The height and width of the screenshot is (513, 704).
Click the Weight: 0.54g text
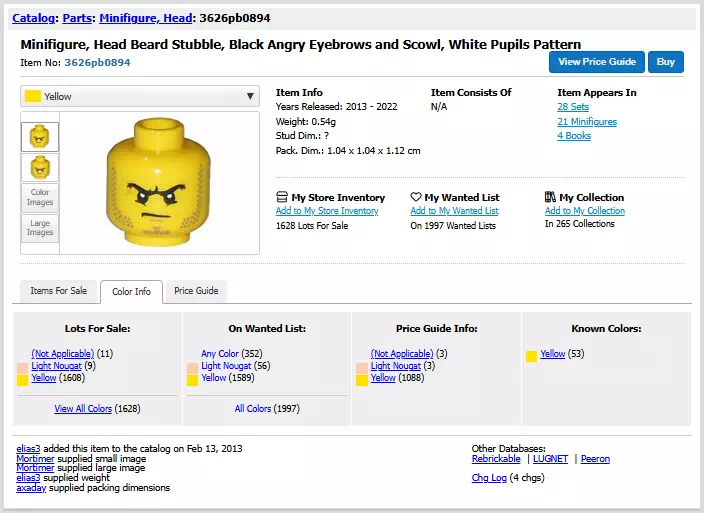click(x=306, y=122)
